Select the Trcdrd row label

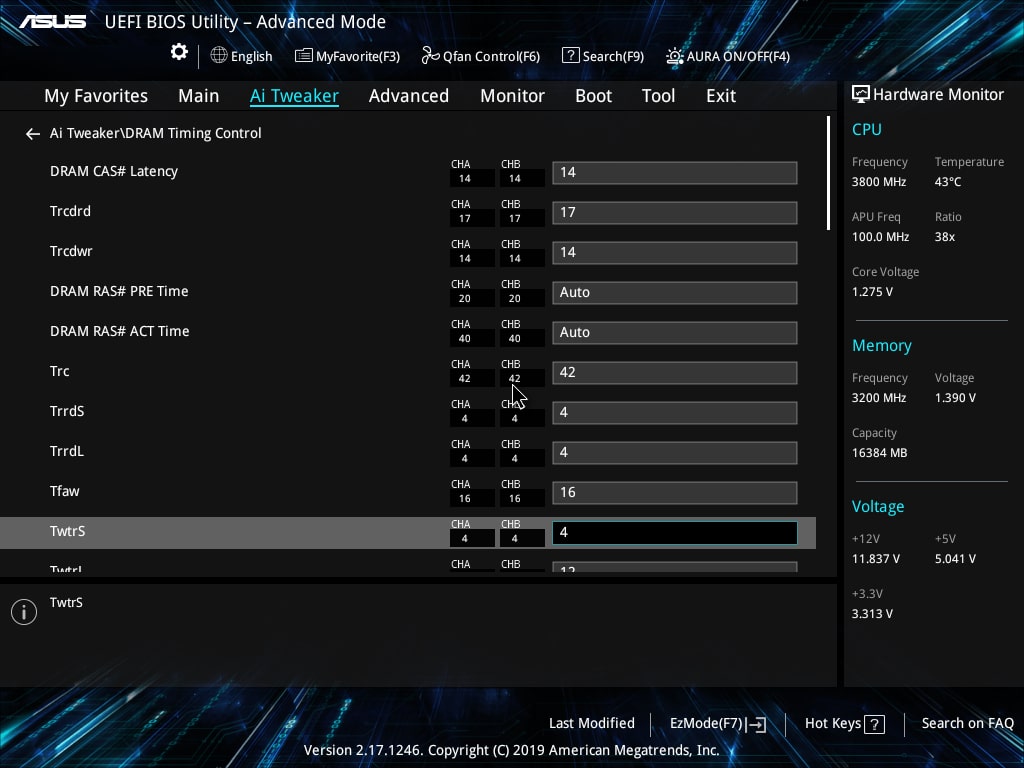pos(70,211)
